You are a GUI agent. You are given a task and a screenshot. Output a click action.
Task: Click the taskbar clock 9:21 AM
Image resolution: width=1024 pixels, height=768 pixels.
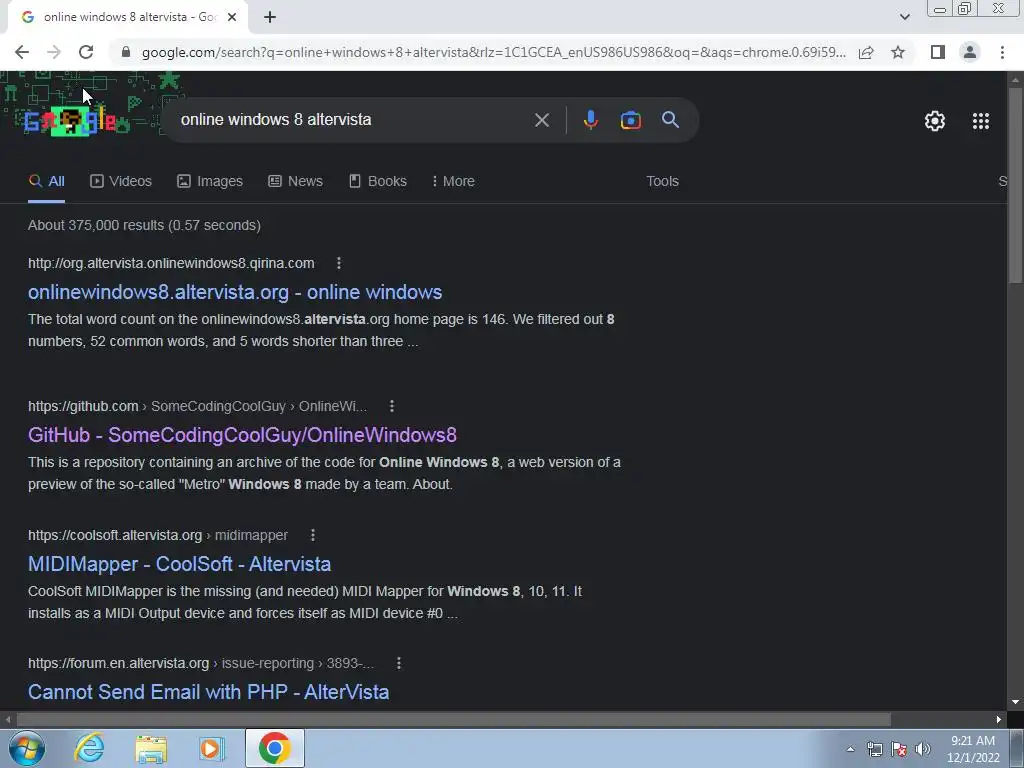click(973, 741)
